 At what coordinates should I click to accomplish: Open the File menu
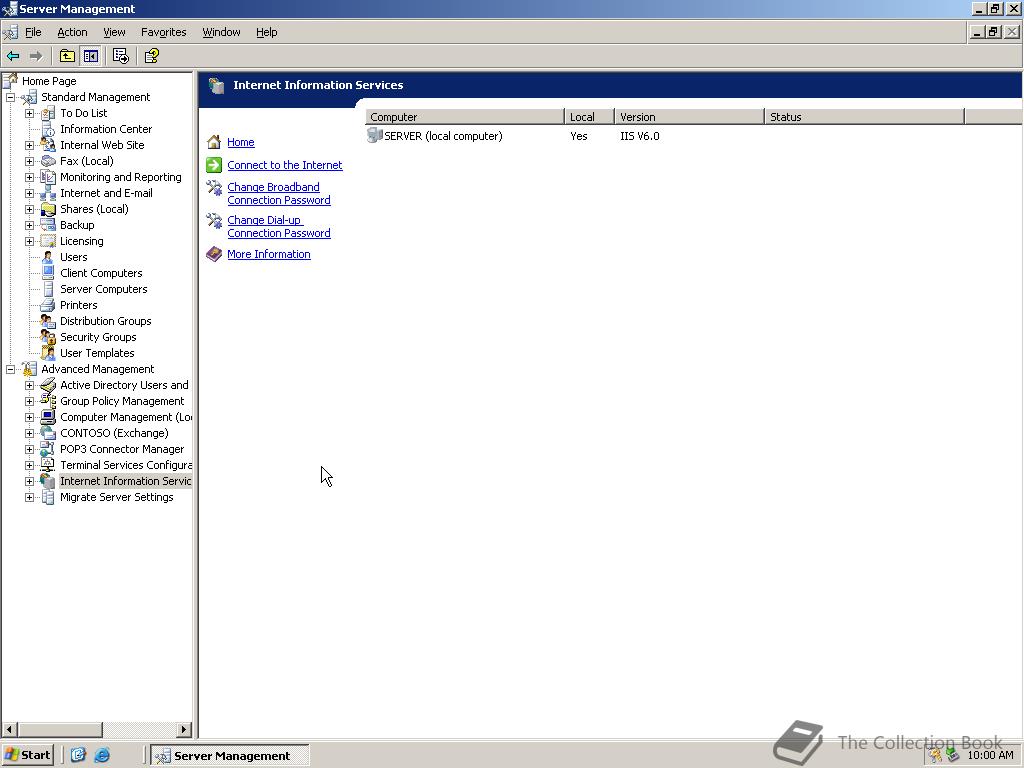[x=33, y=32]
